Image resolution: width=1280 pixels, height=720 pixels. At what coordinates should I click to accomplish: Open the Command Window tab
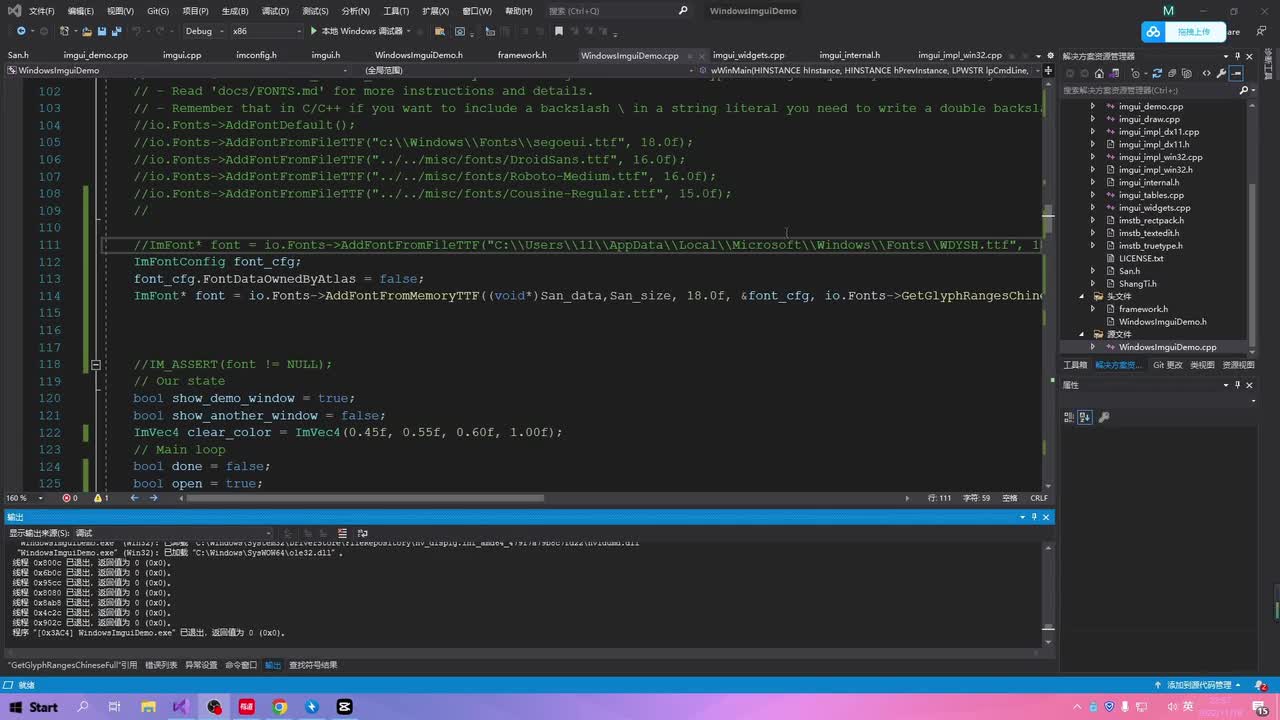240,665
